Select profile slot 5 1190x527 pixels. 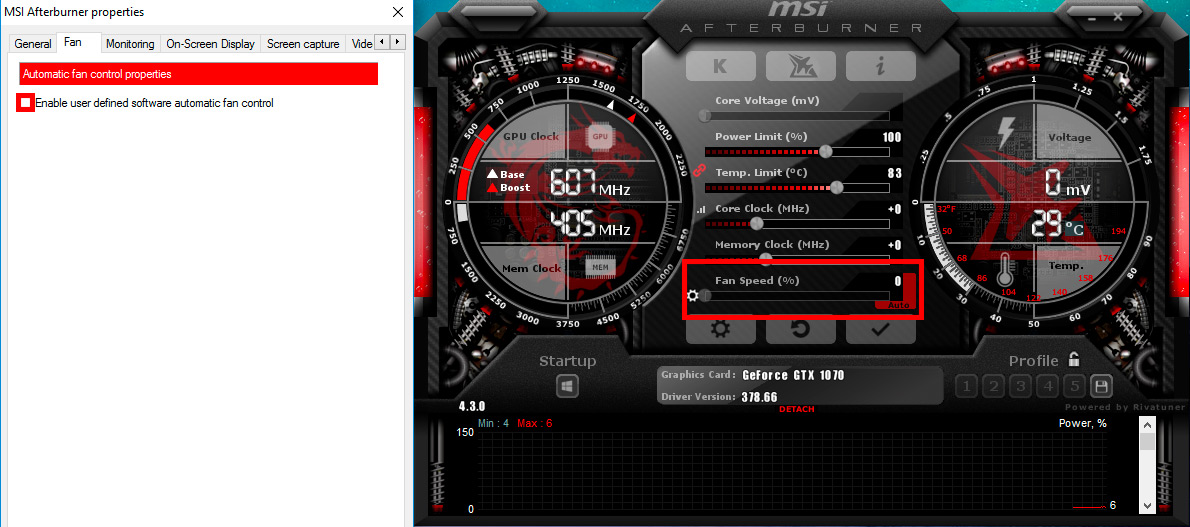coord(1075,387)
